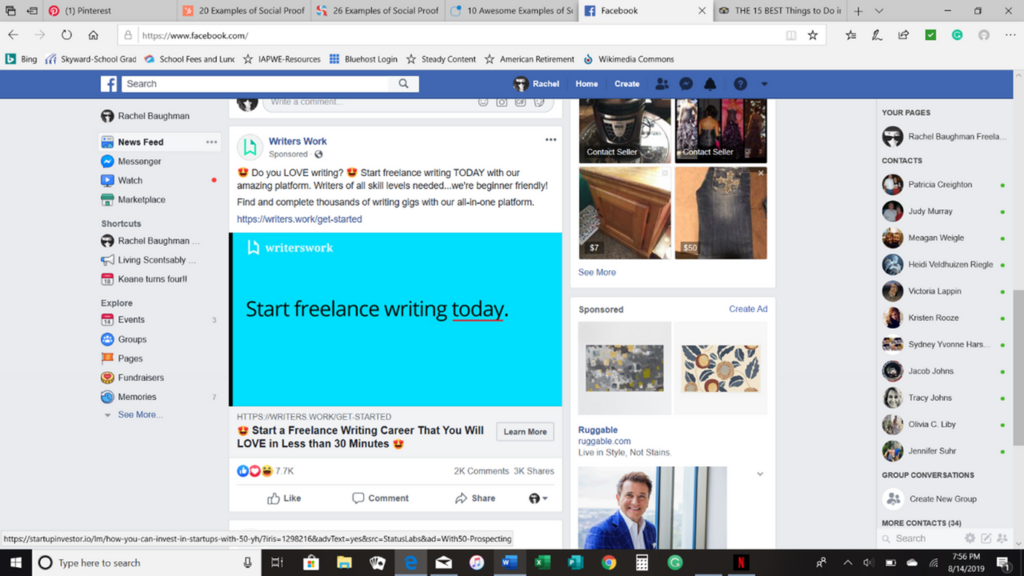Screen dimensions: 1024x576
Task: Click the search magnifier button
Action: [404, 84]
